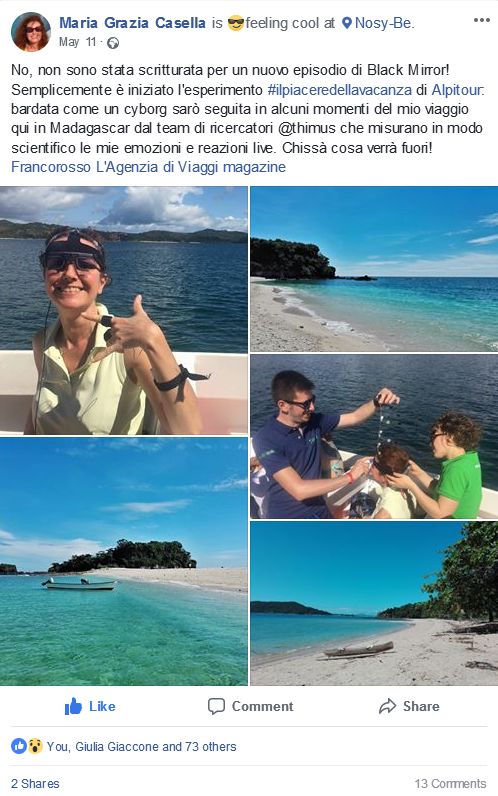Open the photo of researchers fitting headset

(x=374, y=437)
